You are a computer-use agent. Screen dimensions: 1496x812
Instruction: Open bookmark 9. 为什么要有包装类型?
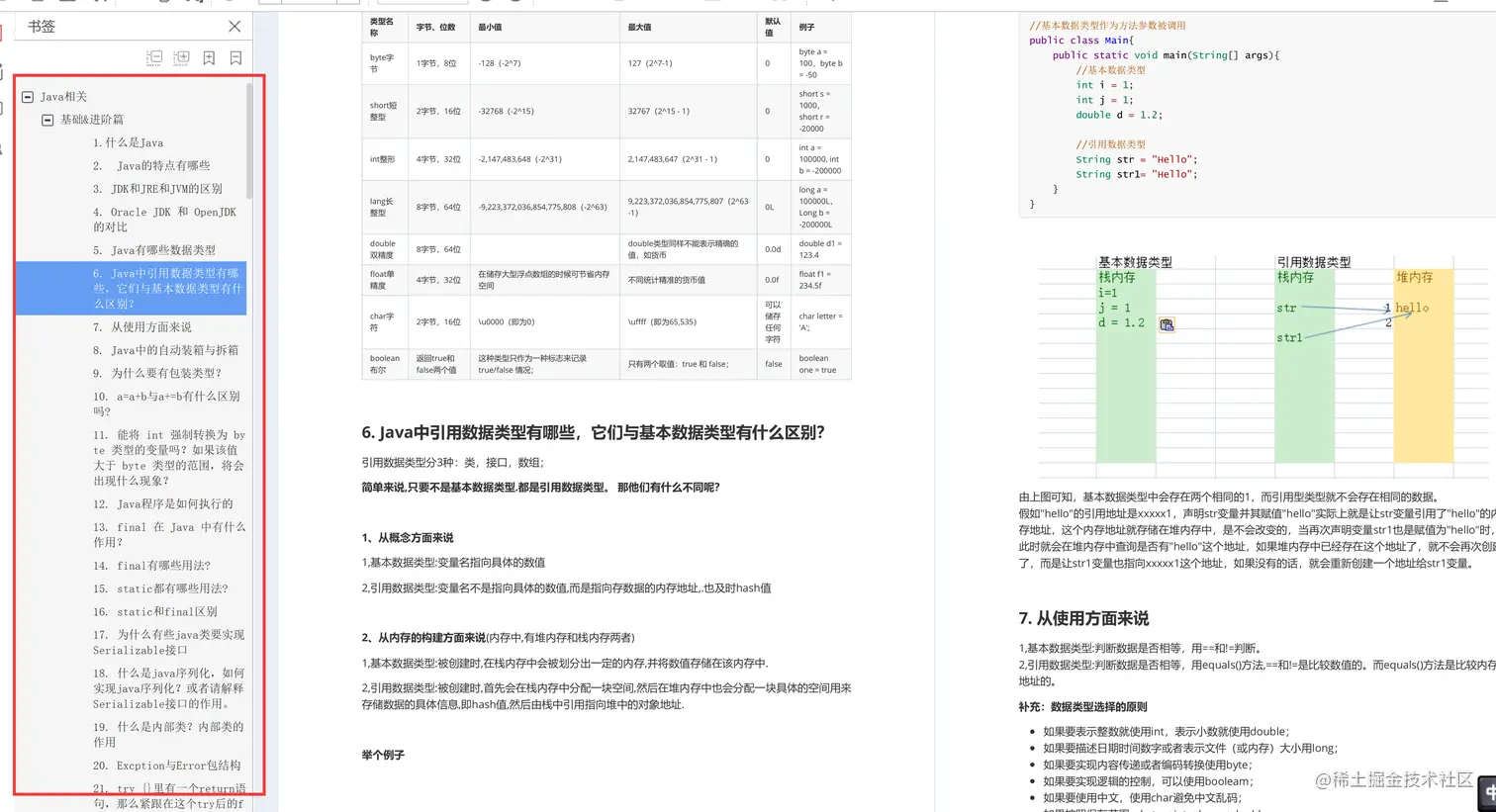tap(157, 373)
